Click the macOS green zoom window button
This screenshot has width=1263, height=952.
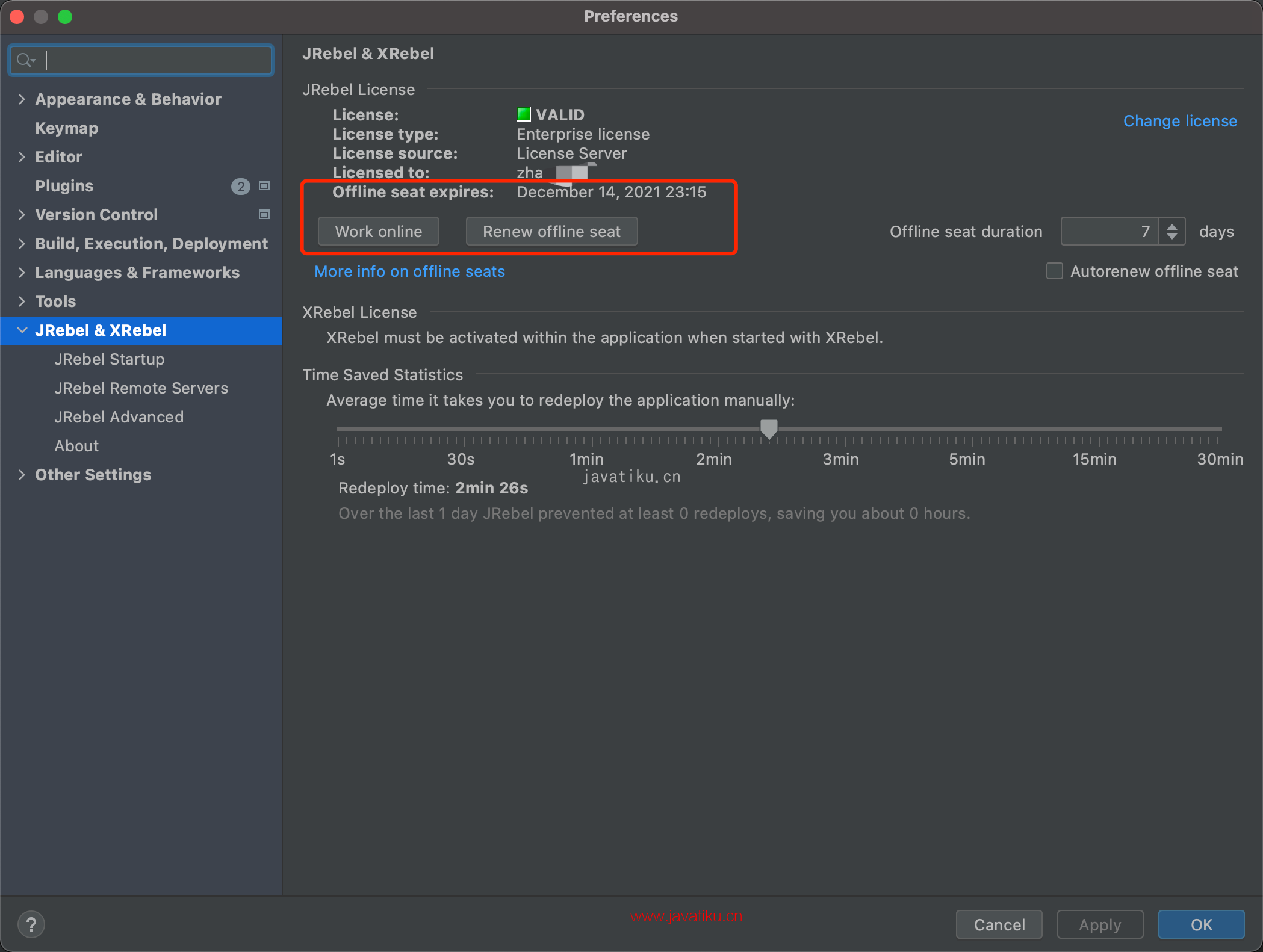point(65,16)
